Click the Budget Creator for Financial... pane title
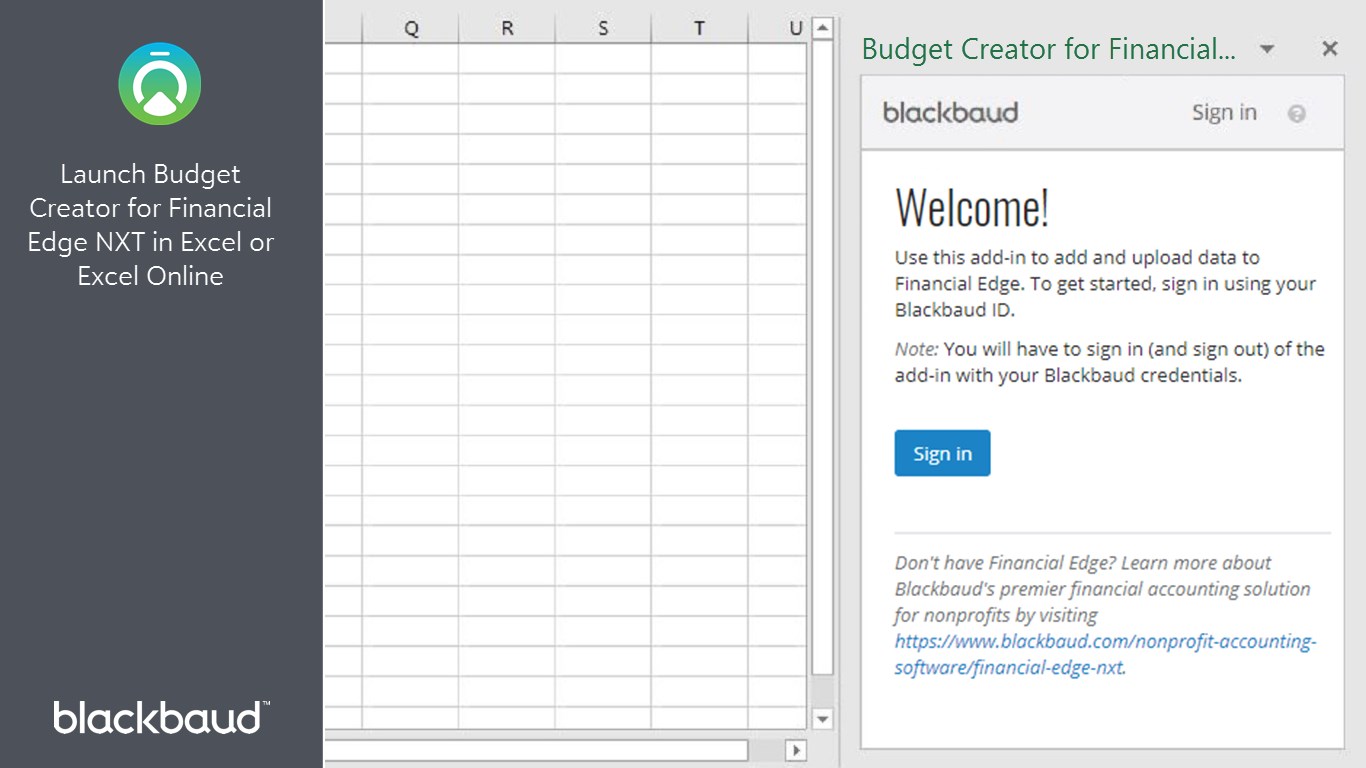 [x=1049, y=49]
